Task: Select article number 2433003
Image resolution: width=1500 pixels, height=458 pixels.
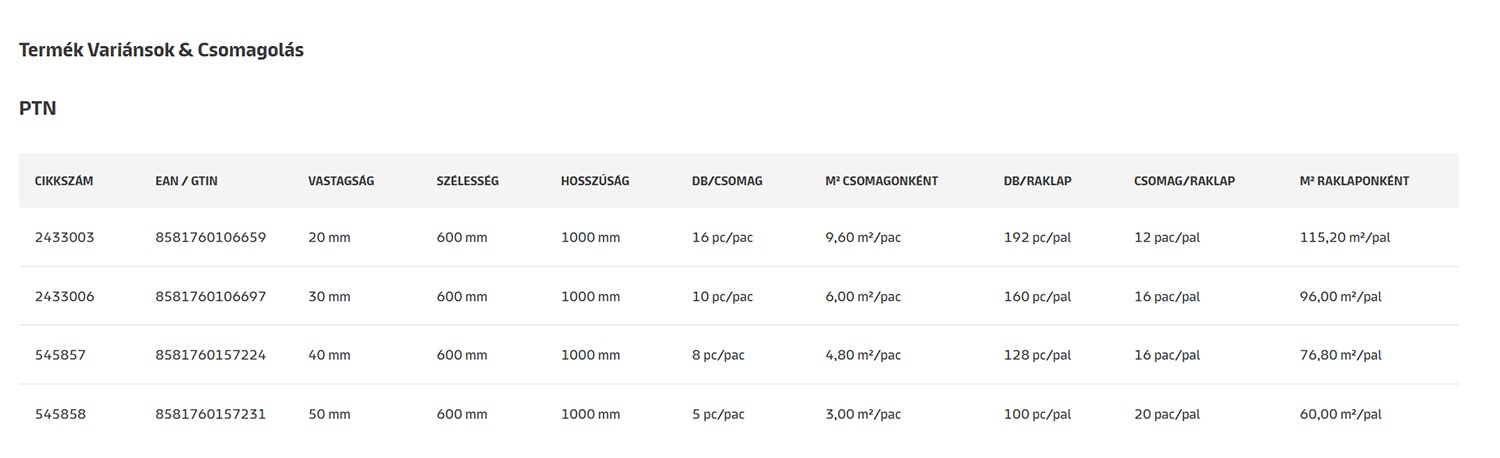Action: (64, 238)
